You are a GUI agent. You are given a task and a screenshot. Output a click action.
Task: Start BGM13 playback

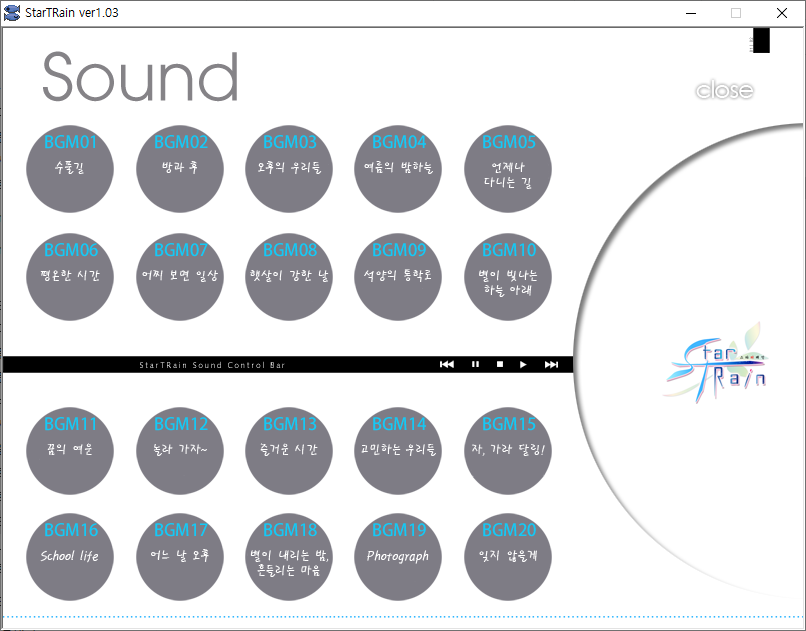coord(289,451)
